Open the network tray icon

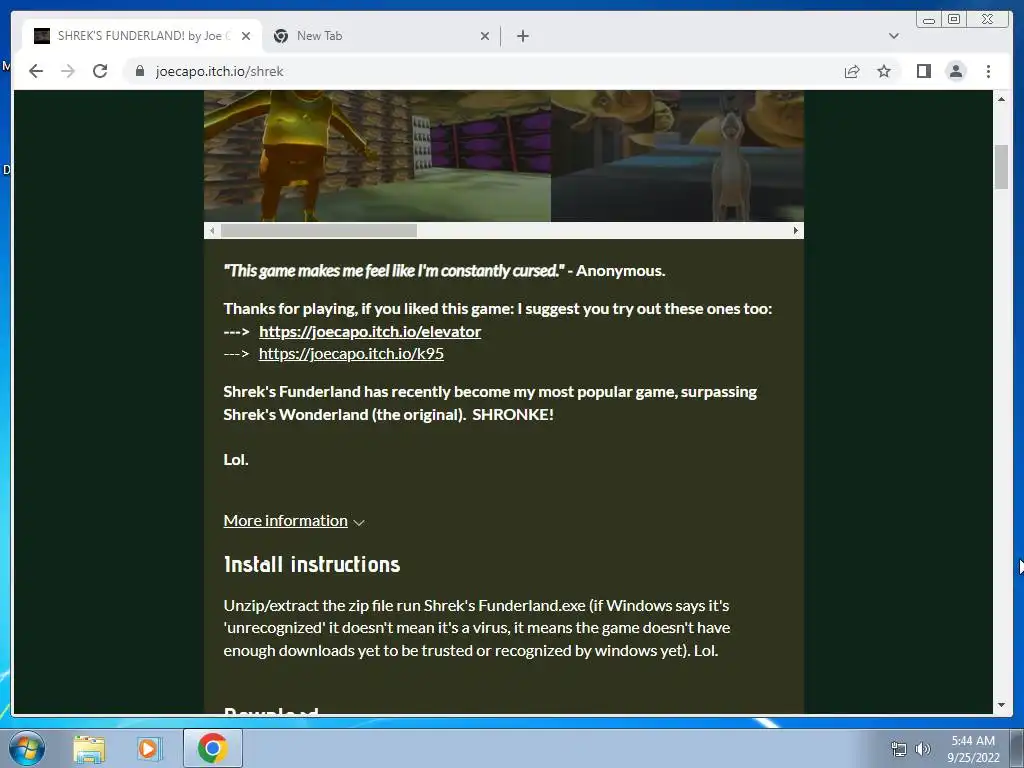(899, 749)
